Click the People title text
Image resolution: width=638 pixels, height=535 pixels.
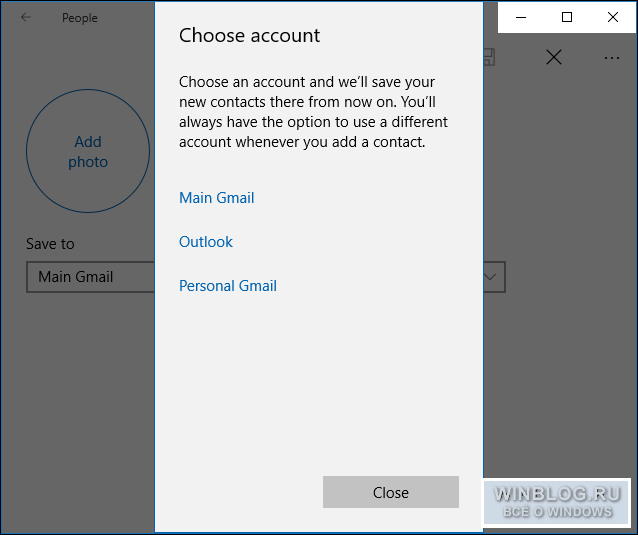(x=80, y=18)
